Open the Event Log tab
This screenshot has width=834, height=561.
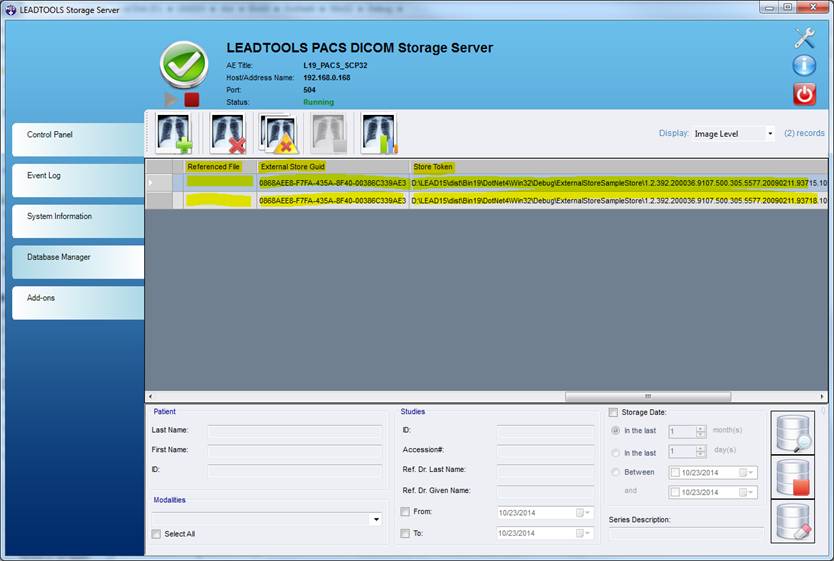click(78, 180)
